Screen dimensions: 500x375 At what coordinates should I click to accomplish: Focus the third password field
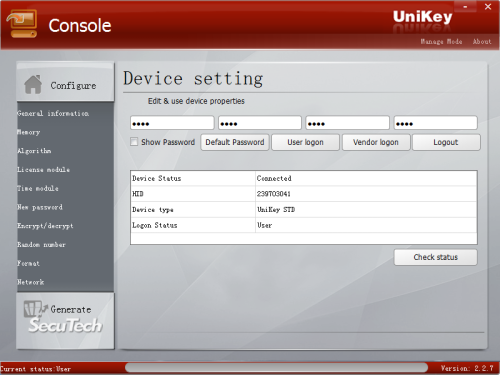click(x=348, y=123)
